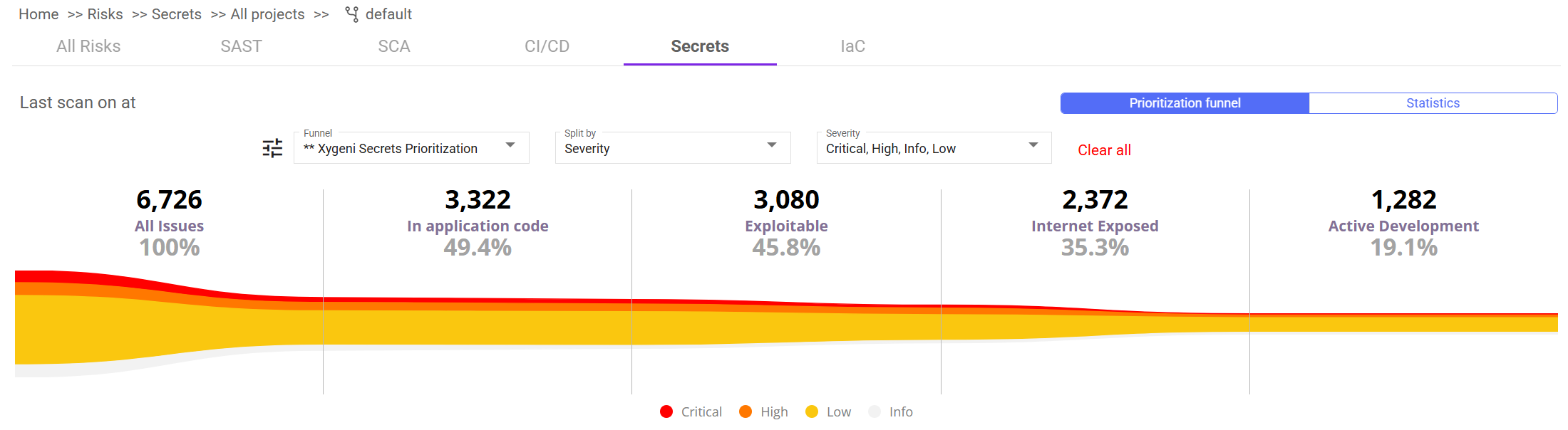Switch to the SAST tab
The width and height of the screenshot is (1568, 430).
coord(241,46)
